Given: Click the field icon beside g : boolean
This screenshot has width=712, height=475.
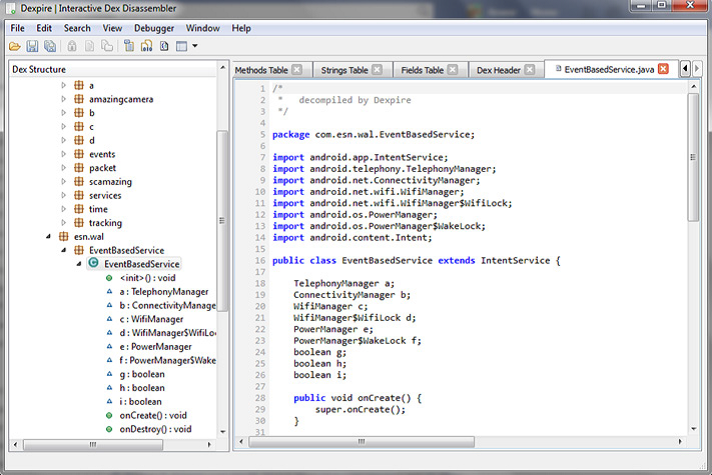Looking at the screenshot, I should pyautogui.click(x=109, y=374).
